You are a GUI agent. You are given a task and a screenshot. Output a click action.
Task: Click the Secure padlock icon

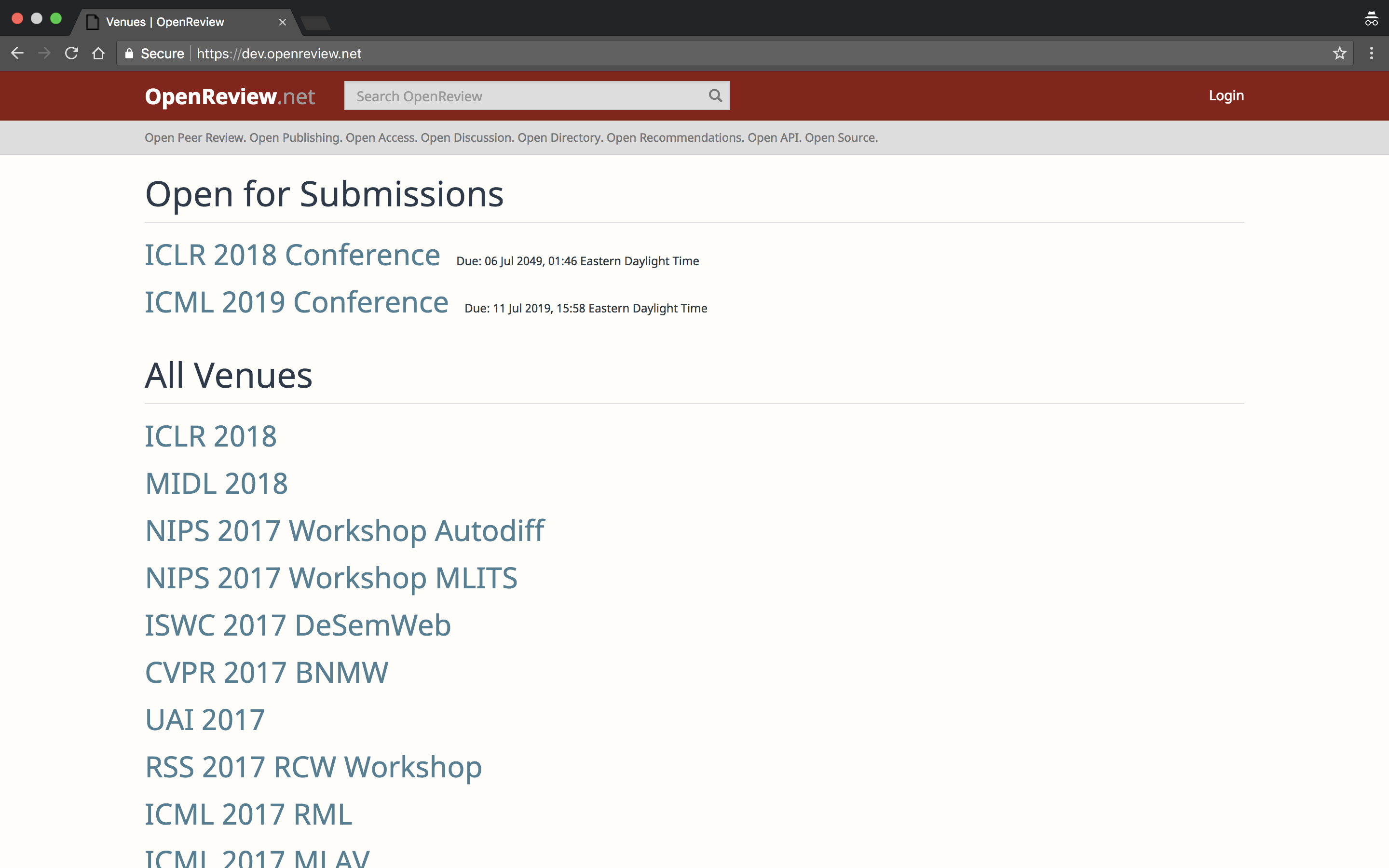pyautogui.click(x=129, y=54)
